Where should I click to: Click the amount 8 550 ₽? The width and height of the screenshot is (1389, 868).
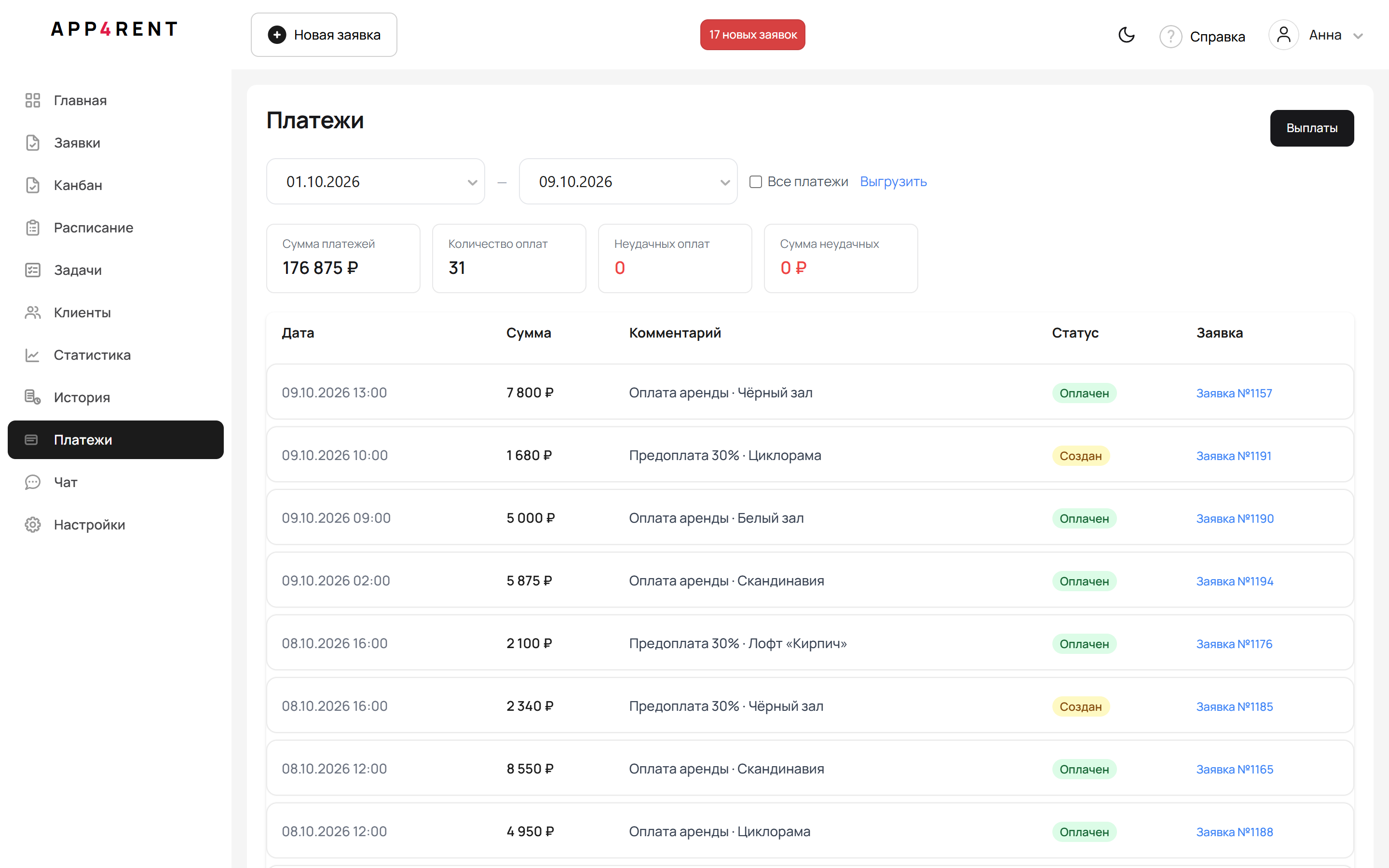tap(530, 769)
